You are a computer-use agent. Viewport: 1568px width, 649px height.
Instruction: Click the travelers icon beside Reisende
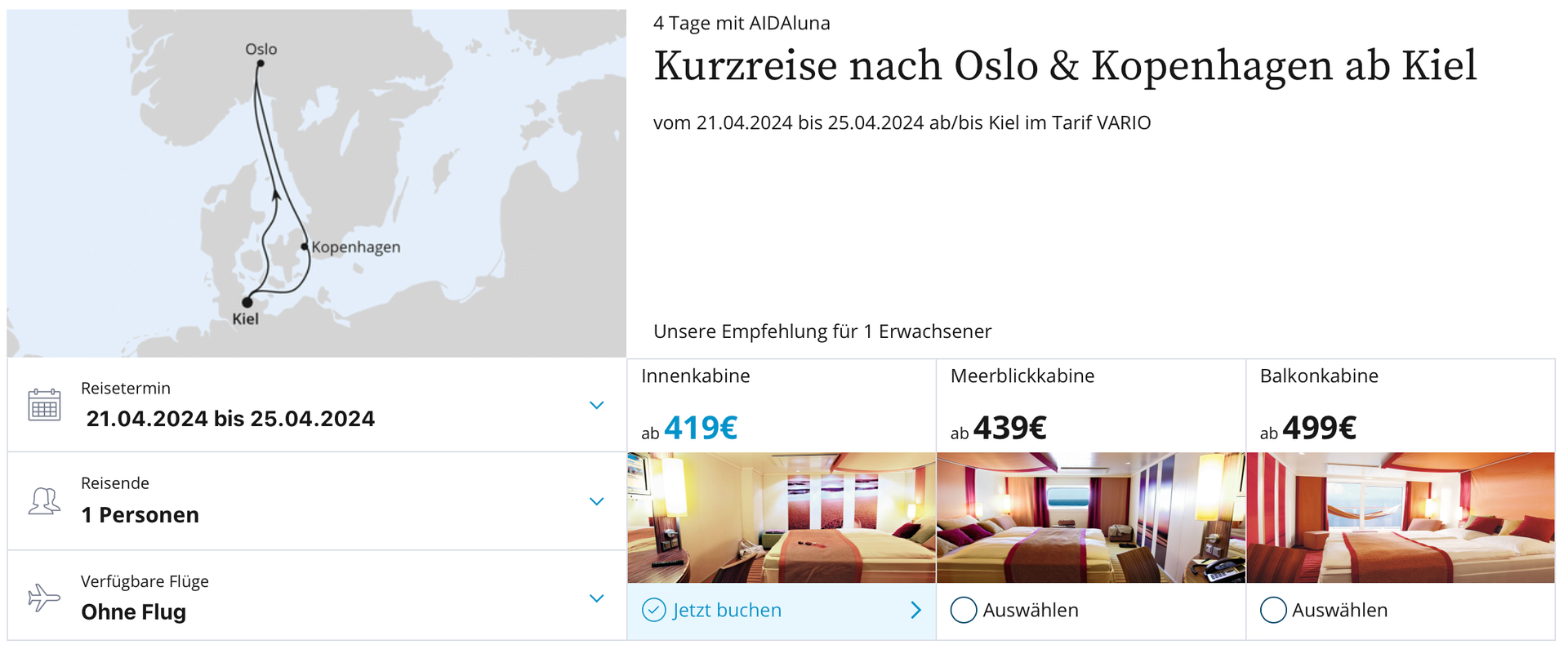click(x=44, y=500)
